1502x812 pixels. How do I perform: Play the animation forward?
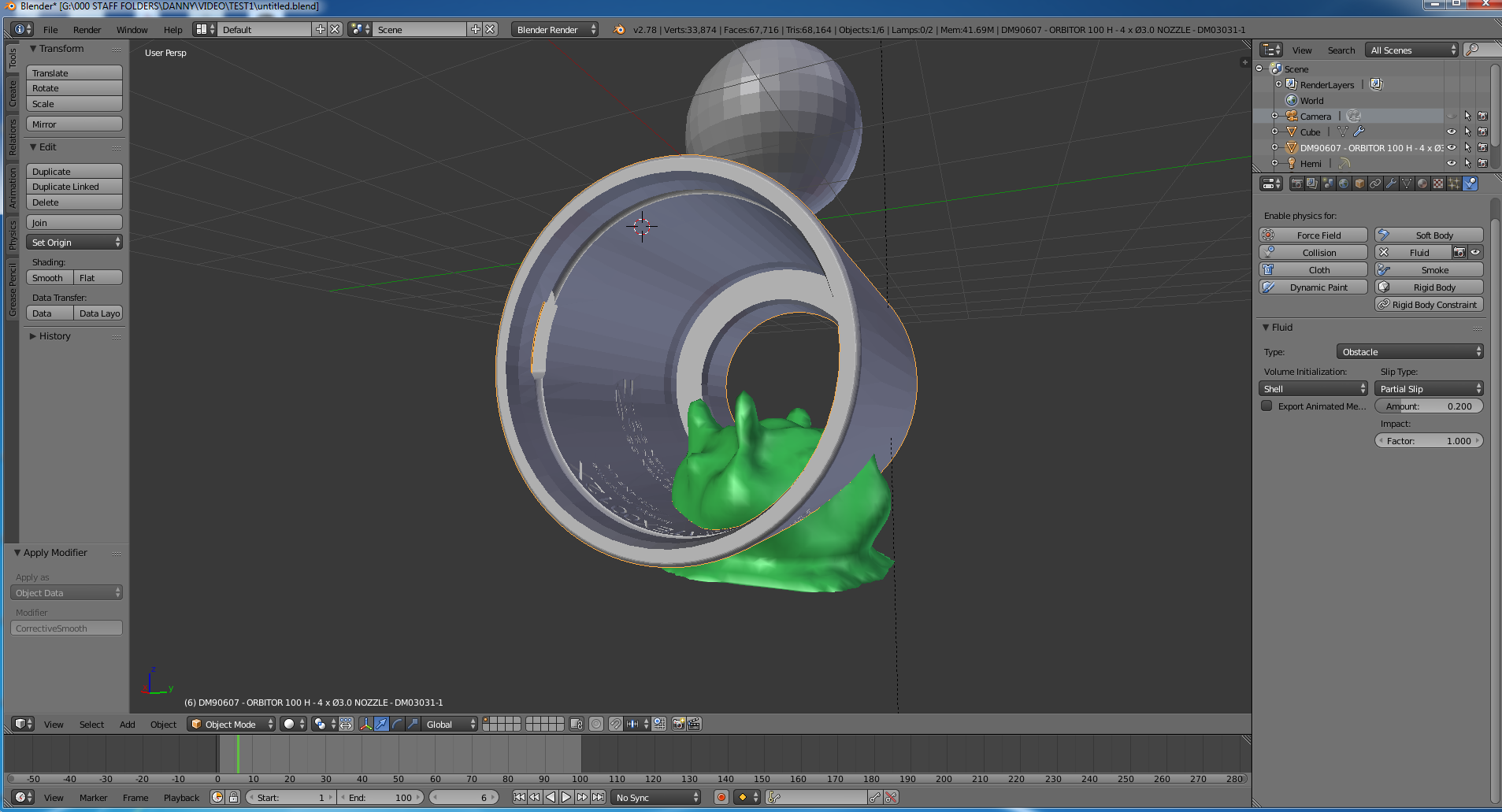coord(566,797)
